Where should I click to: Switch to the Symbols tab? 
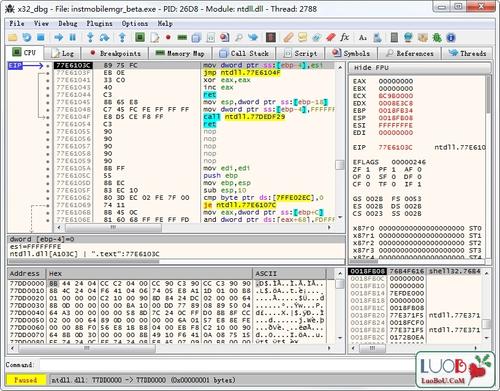[x=351, y=53]
